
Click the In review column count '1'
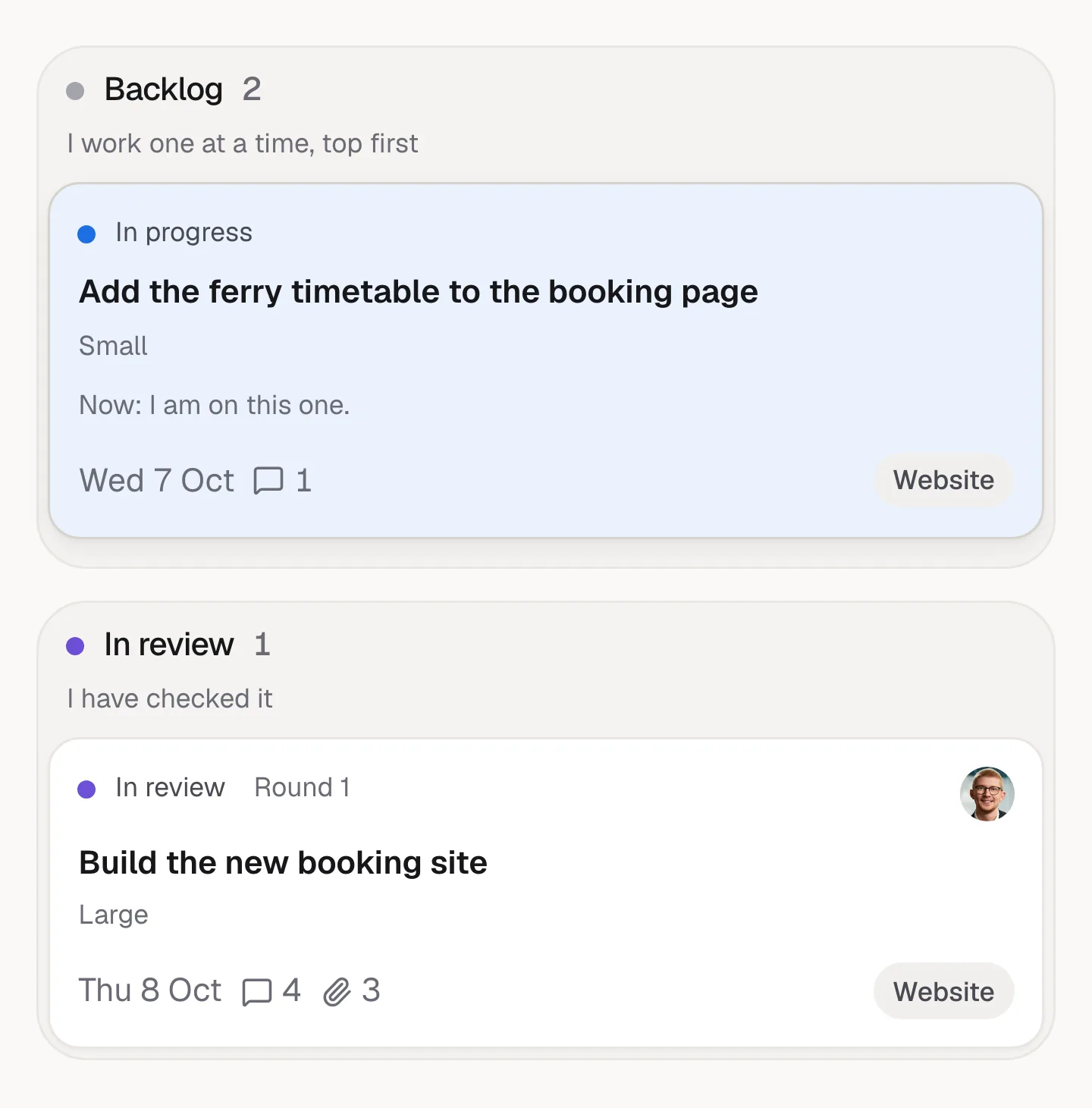coord(262,645)
